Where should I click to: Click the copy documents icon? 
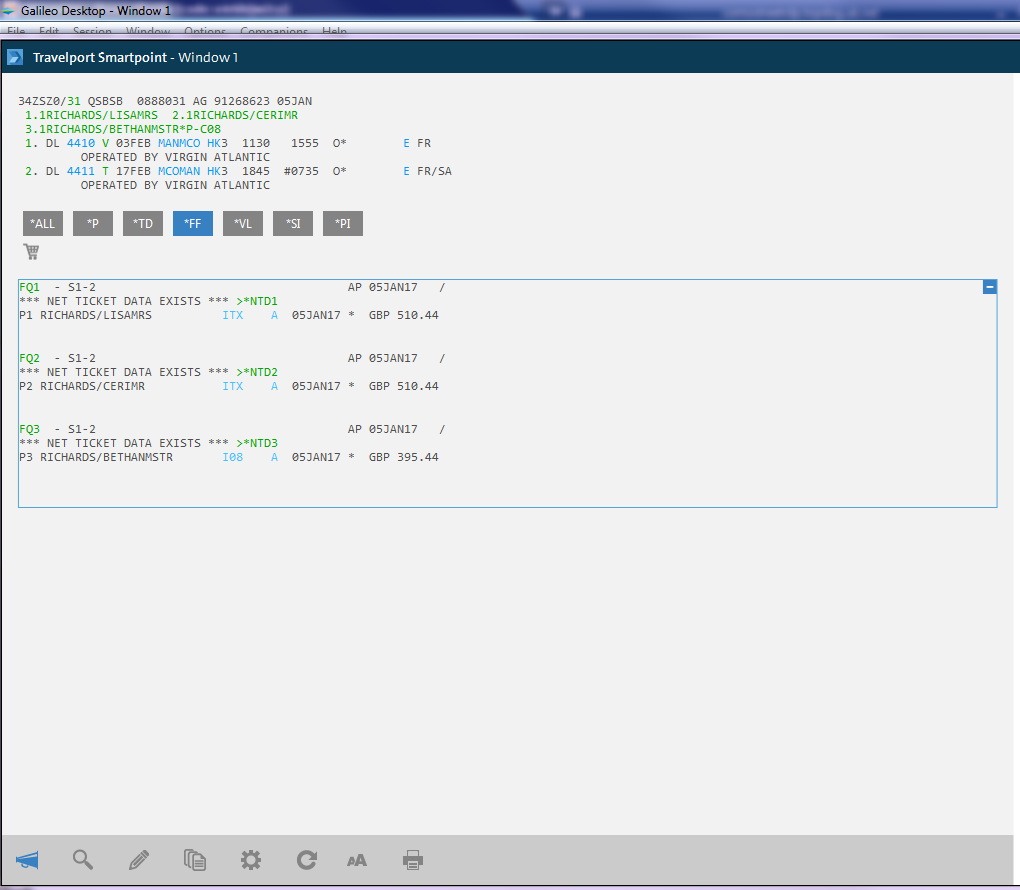[195, 860]
